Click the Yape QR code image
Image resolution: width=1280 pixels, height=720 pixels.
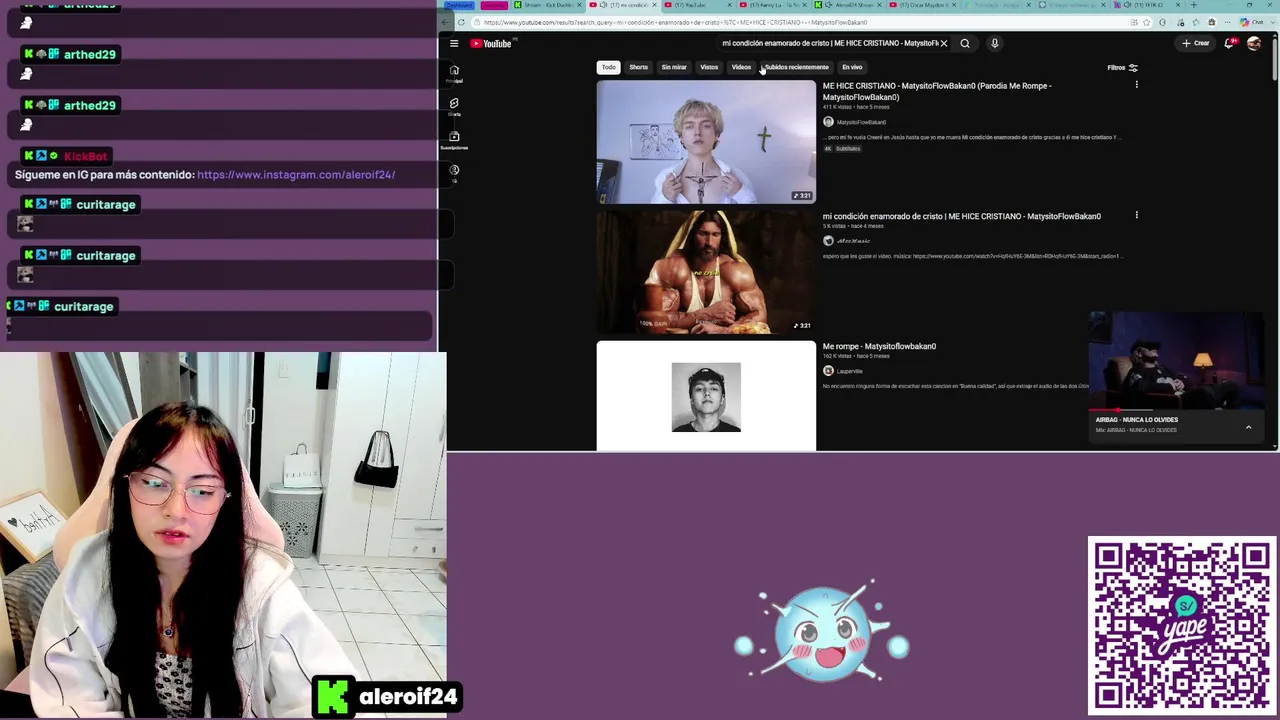click(1182, 627)
